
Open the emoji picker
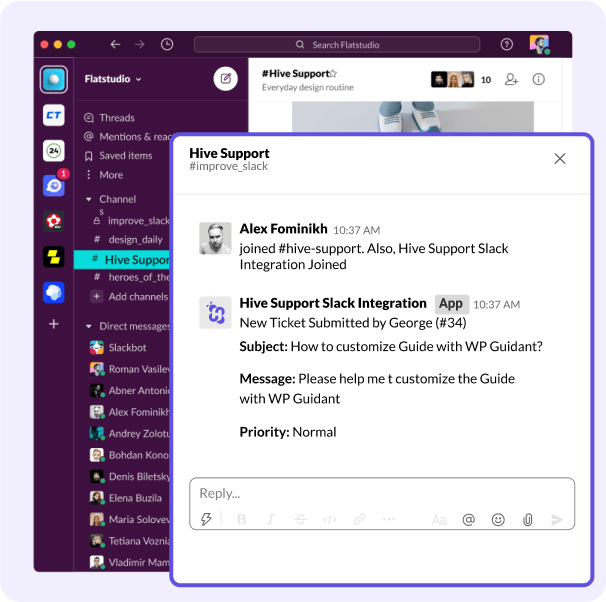498,520
